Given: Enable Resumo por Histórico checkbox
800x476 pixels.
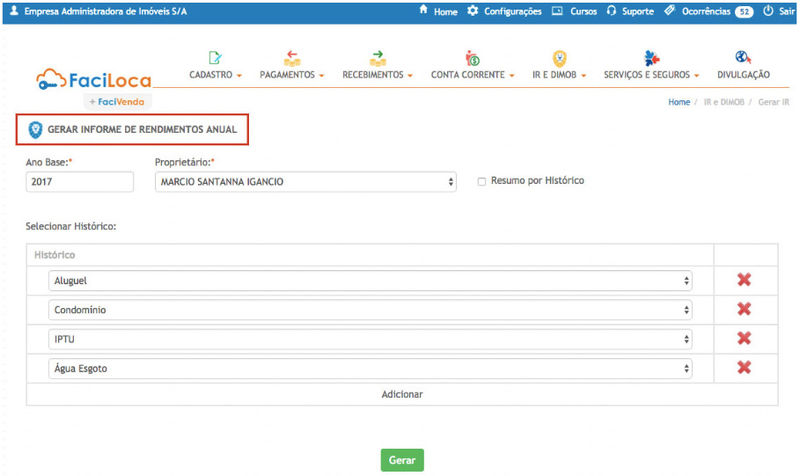Looking at the screenshot, I should click(x=482, y=182).
